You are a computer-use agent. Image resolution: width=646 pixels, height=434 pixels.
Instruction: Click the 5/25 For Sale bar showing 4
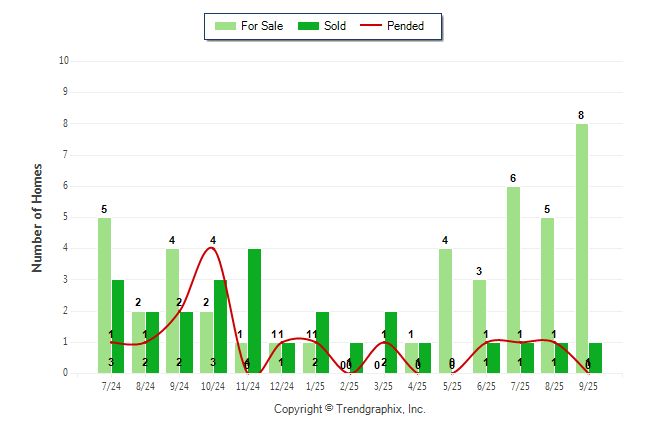click(x=445, y=310)
